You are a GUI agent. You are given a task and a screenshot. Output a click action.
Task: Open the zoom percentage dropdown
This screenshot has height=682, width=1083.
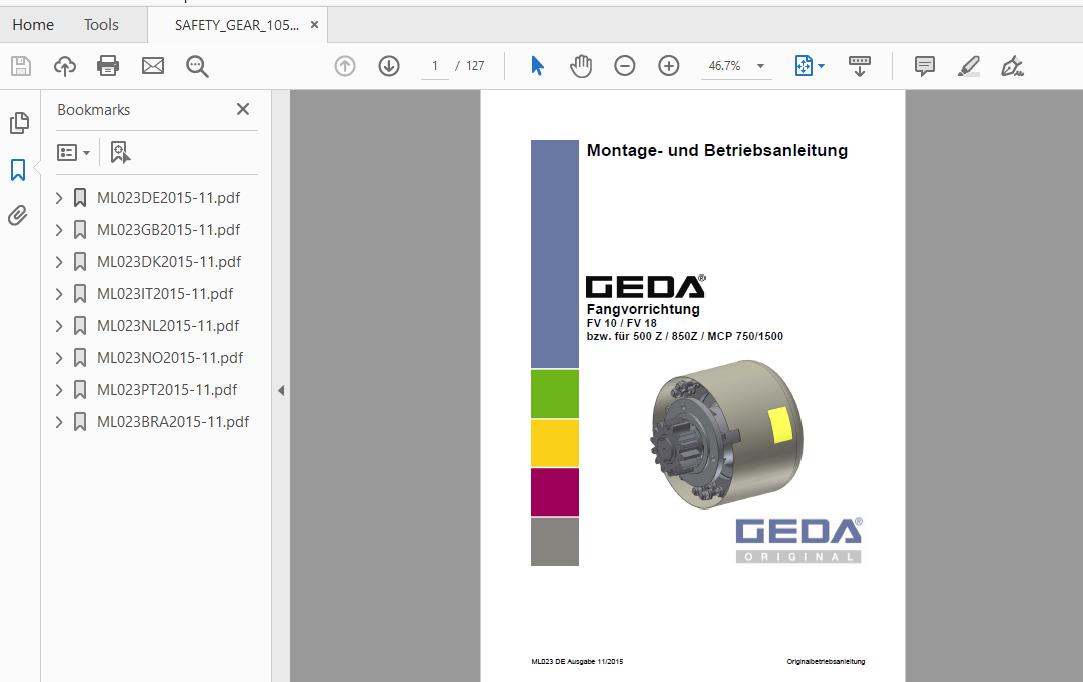(x=760, y=66)
